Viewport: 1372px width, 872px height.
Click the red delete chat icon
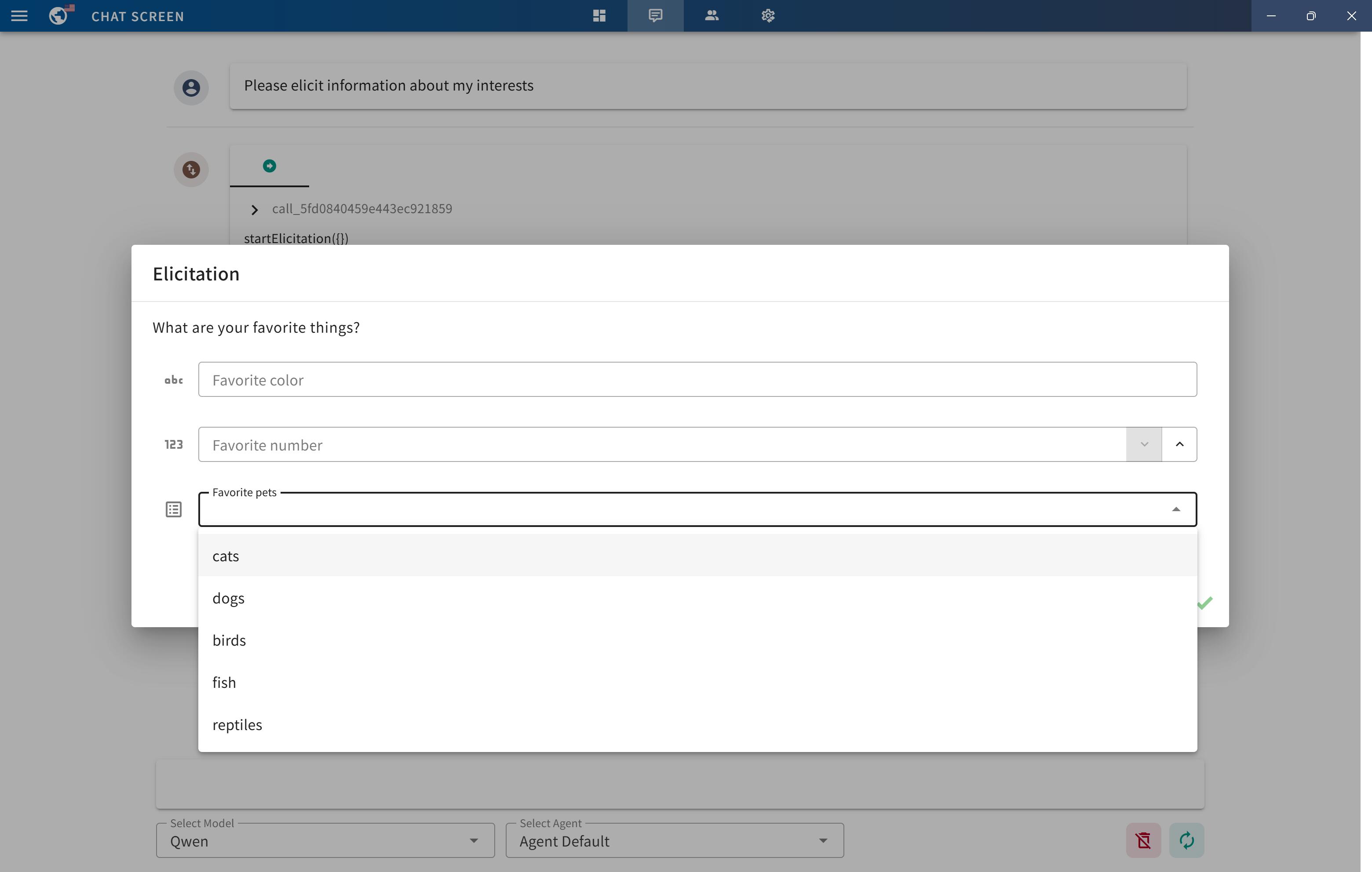(x=1143, y=840)
